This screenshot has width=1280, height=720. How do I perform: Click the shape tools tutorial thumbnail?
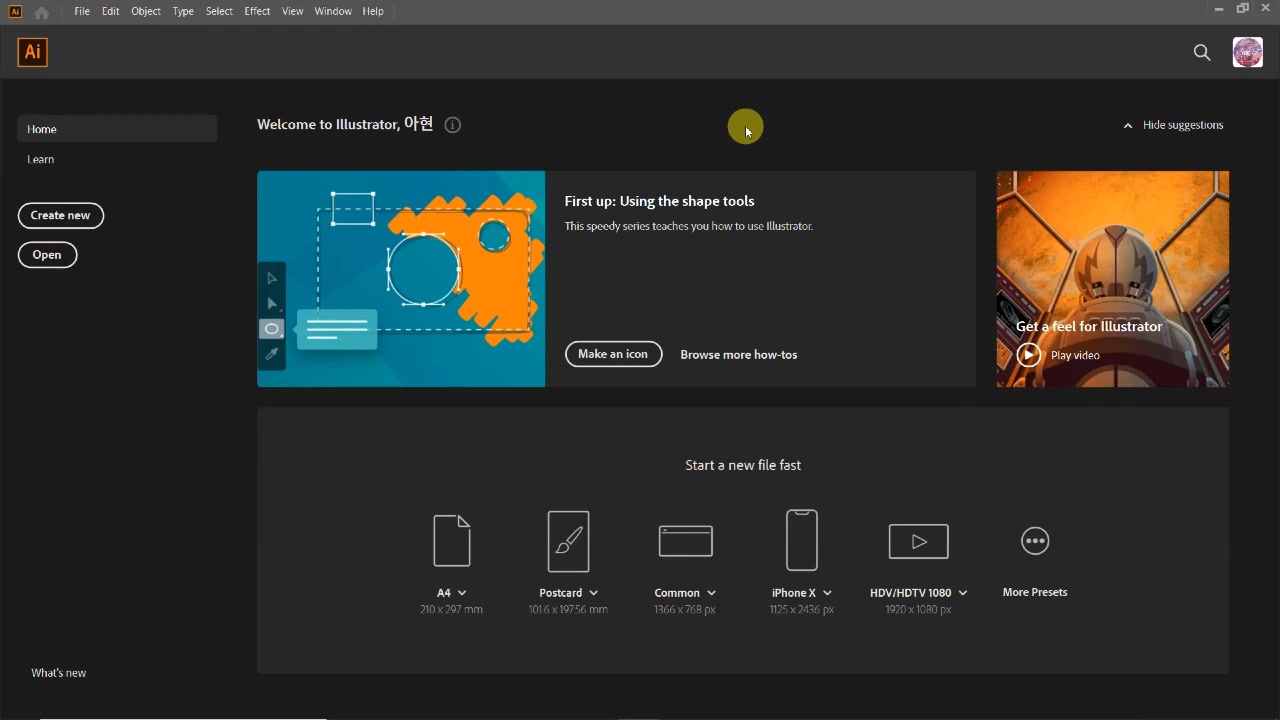coord(401,278)
